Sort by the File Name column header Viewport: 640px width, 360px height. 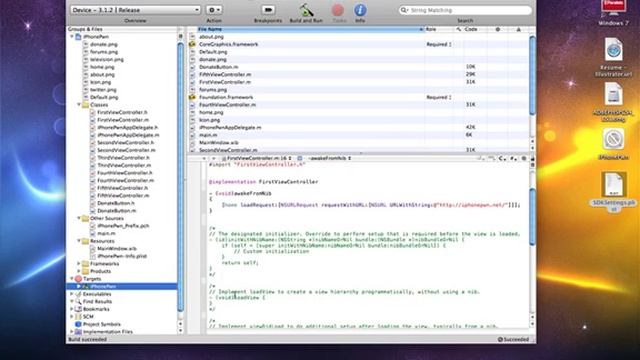[x=310, y=29]
